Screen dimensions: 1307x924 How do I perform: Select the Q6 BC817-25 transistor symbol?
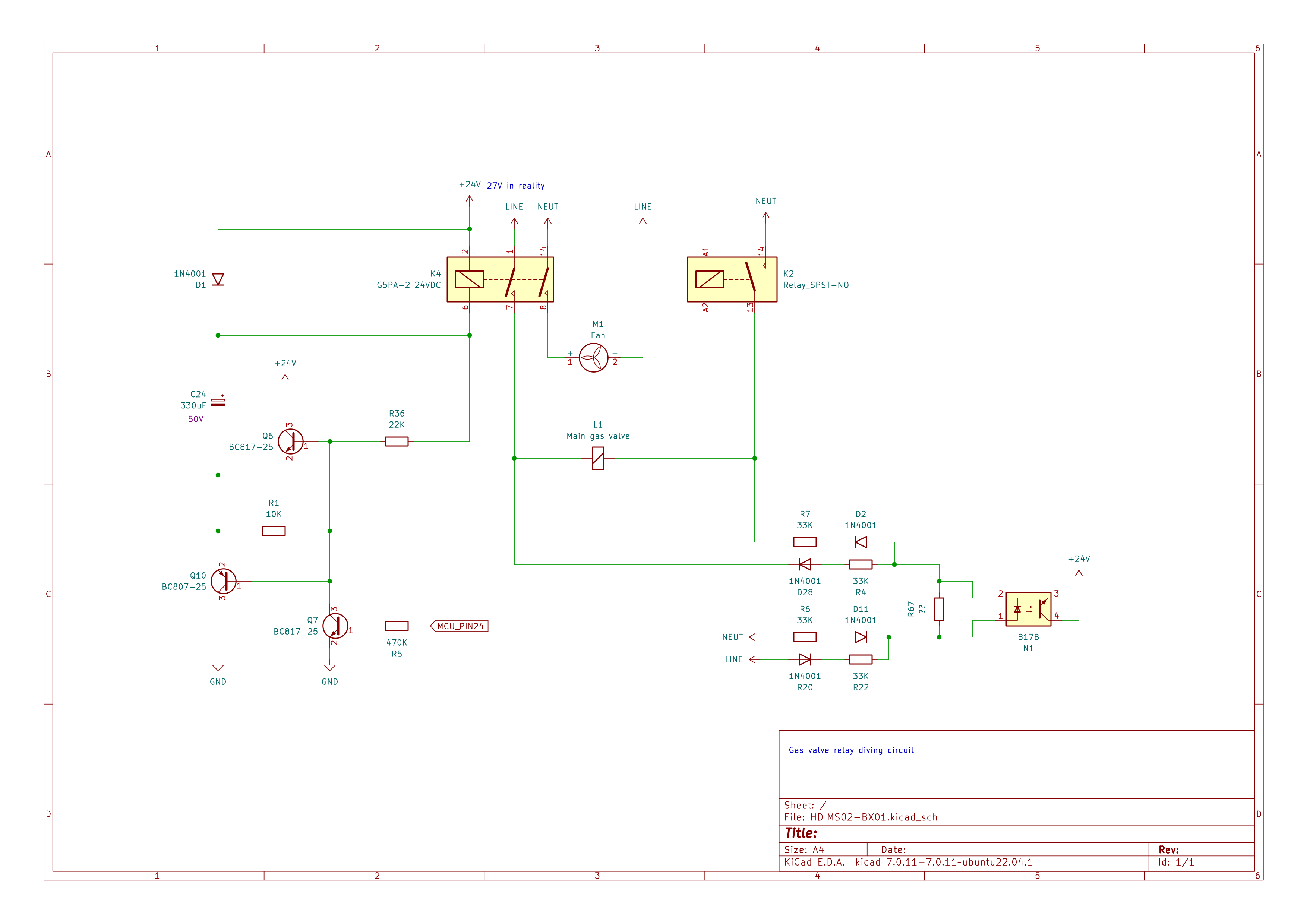(290, 442)
